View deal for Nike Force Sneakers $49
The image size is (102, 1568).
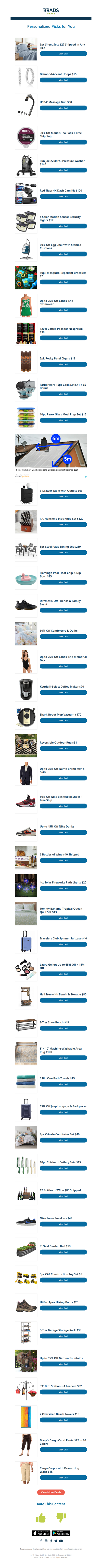63,1224
